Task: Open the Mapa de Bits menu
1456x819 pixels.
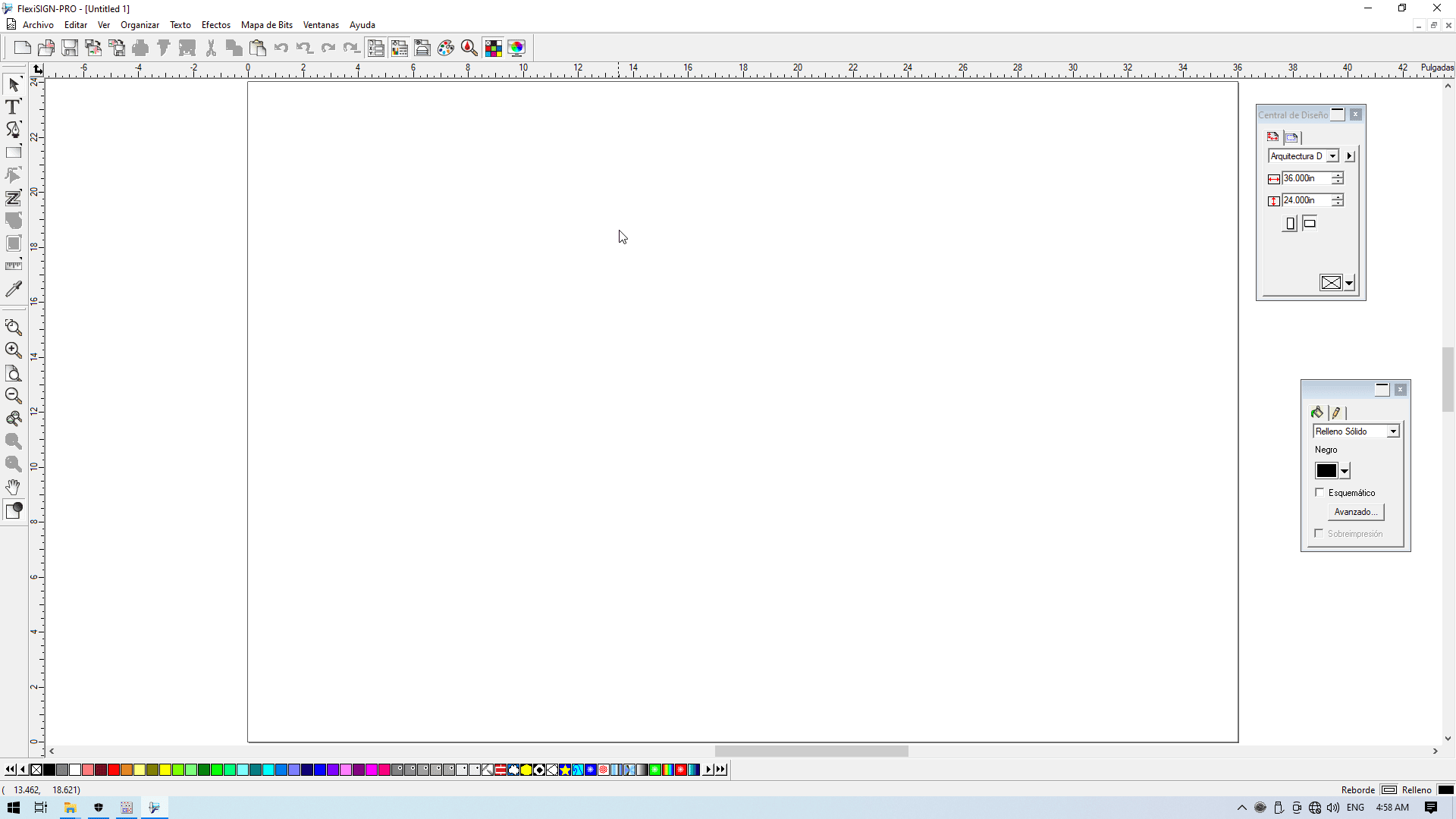Action: pyautogui.click(x=266, y=25)
